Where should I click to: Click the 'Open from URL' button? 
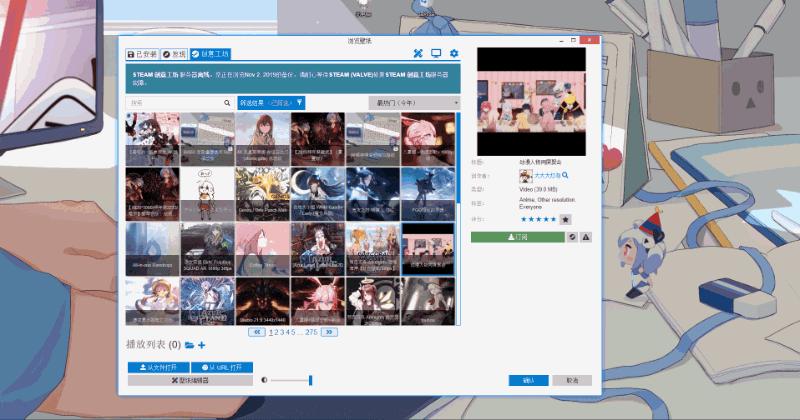click(222, 367)
